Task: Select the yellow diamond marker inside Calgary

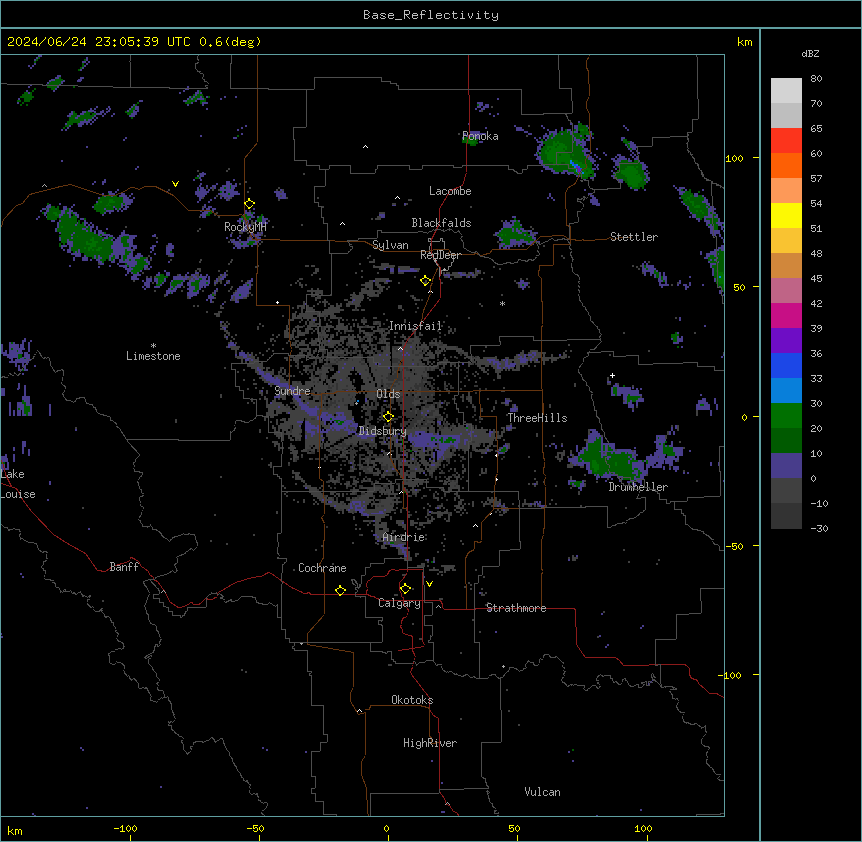Action: tap(405, 589)
